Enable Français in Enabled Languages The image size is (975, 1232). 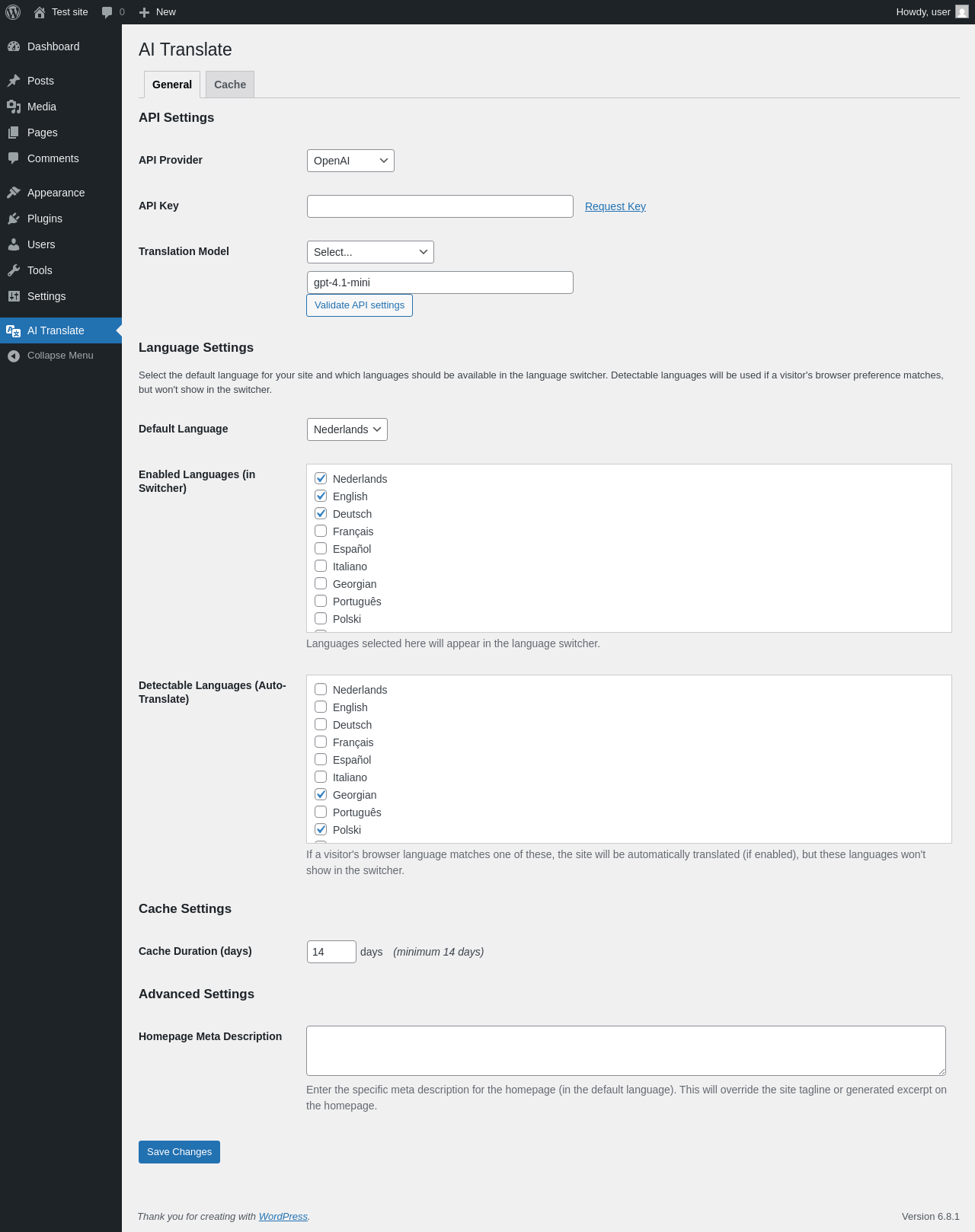pyautogui.click(x=321, y=531)
